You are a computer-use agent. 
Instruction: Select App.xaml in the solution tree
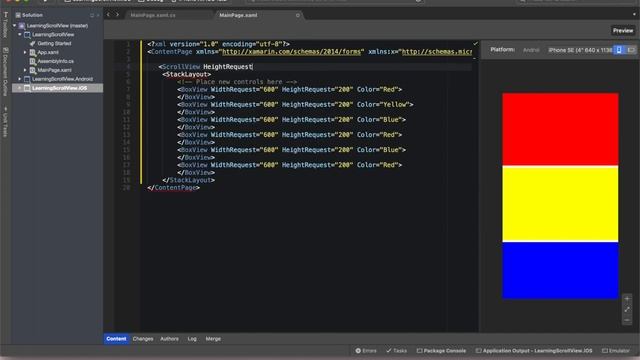(x=48, y=52)
